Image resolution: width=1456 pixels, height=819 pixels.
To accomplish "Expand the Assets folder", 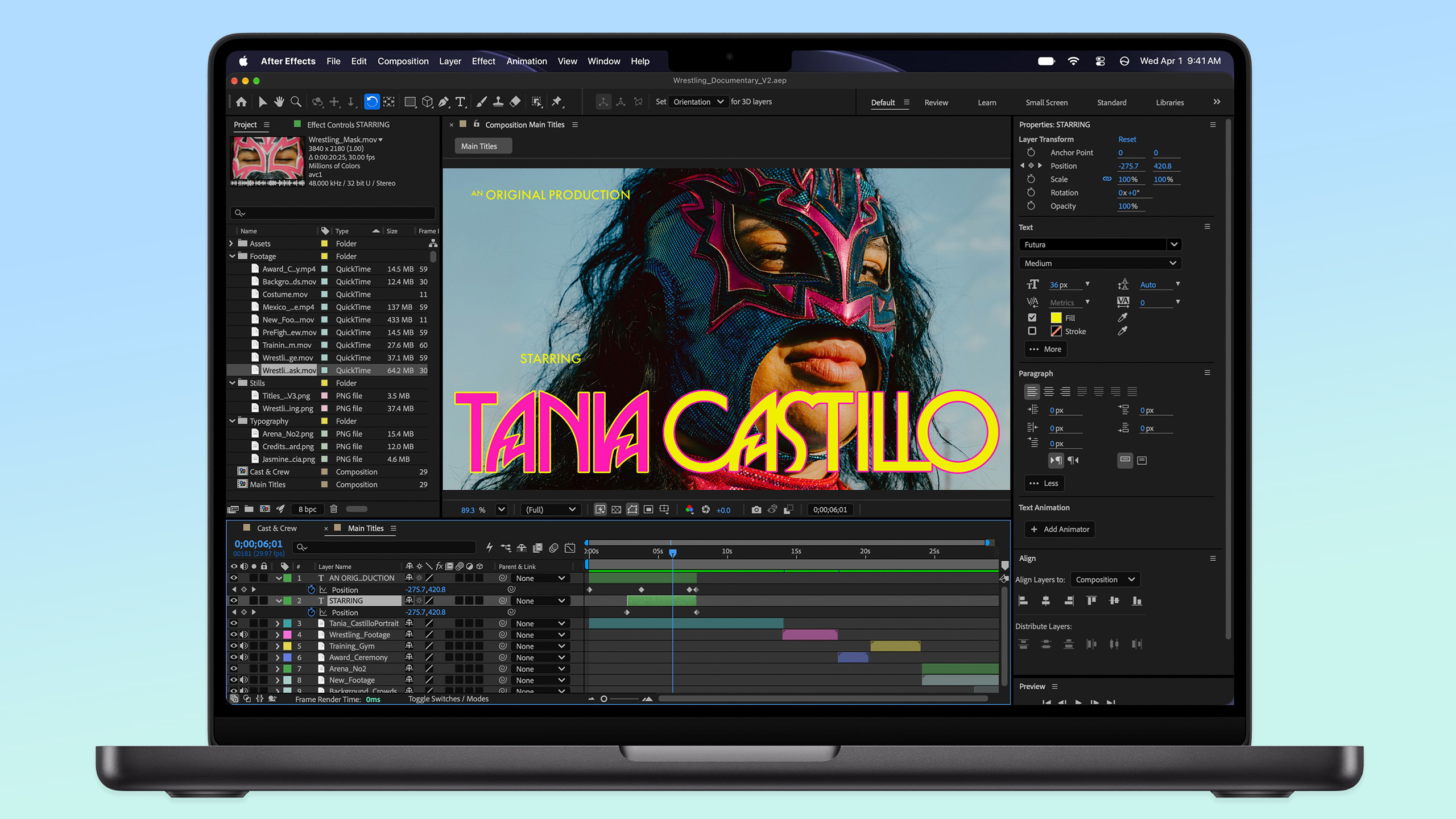I will click(231, 243).
